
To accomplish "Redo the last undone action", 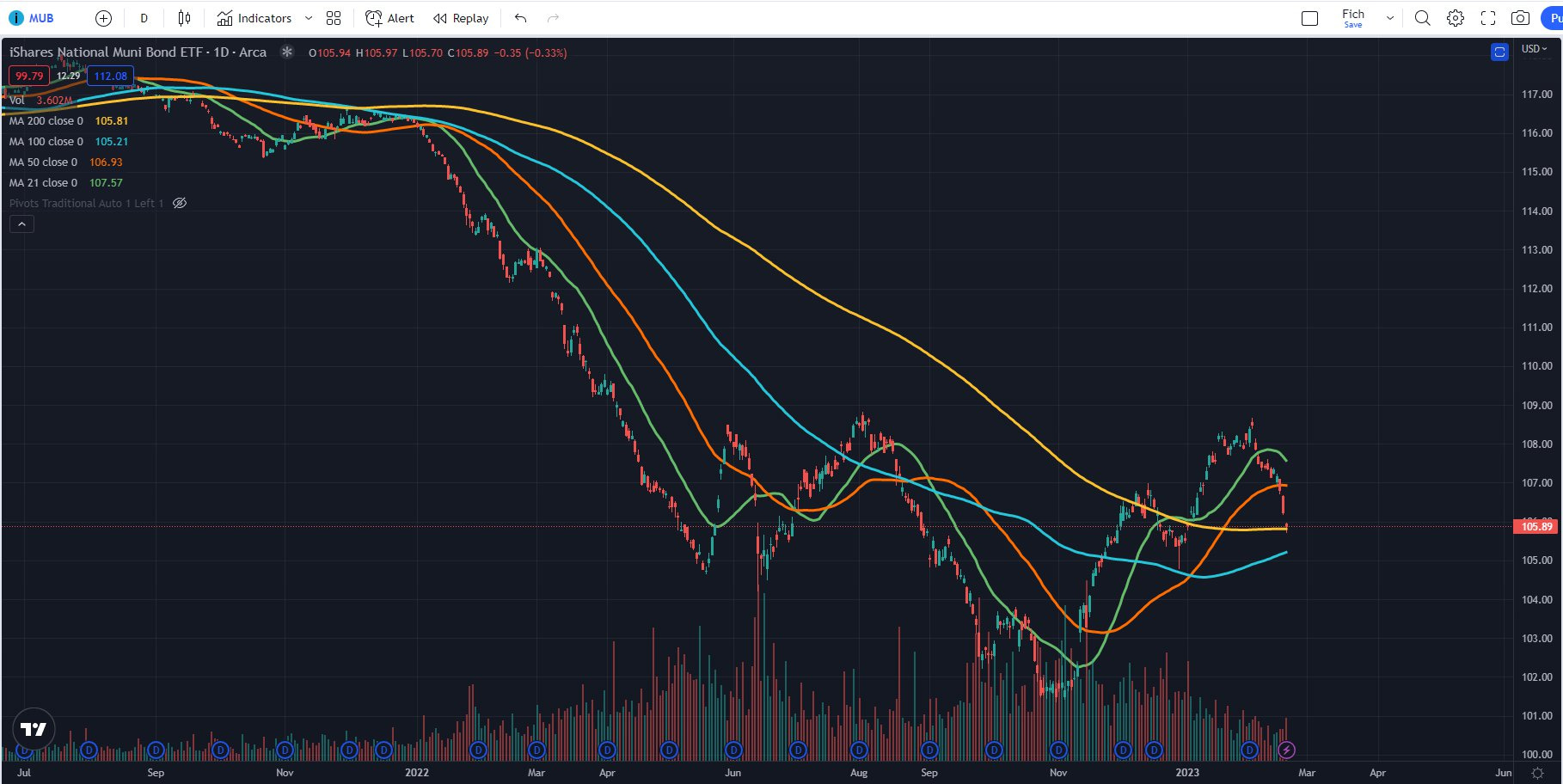I will (553, 18).
